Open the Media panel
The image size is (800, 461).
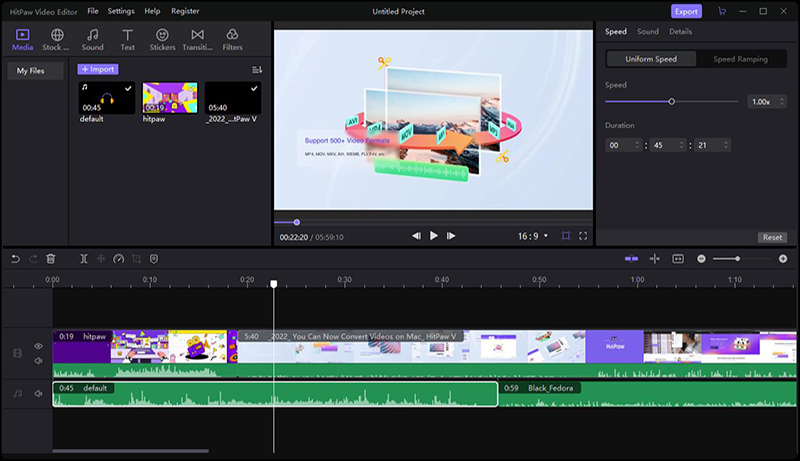click(x=22, y=40)
